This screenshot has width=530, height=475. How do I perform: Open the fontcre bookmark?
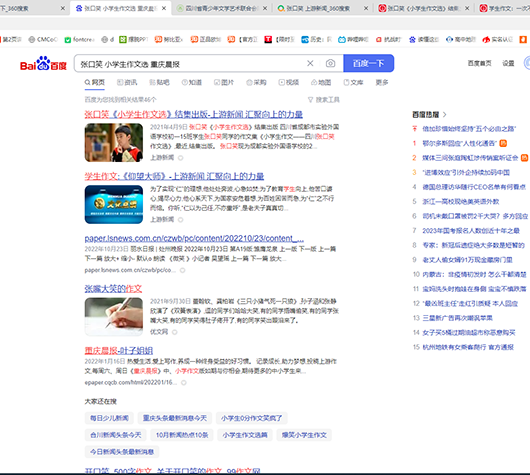(x=79, y=40)
